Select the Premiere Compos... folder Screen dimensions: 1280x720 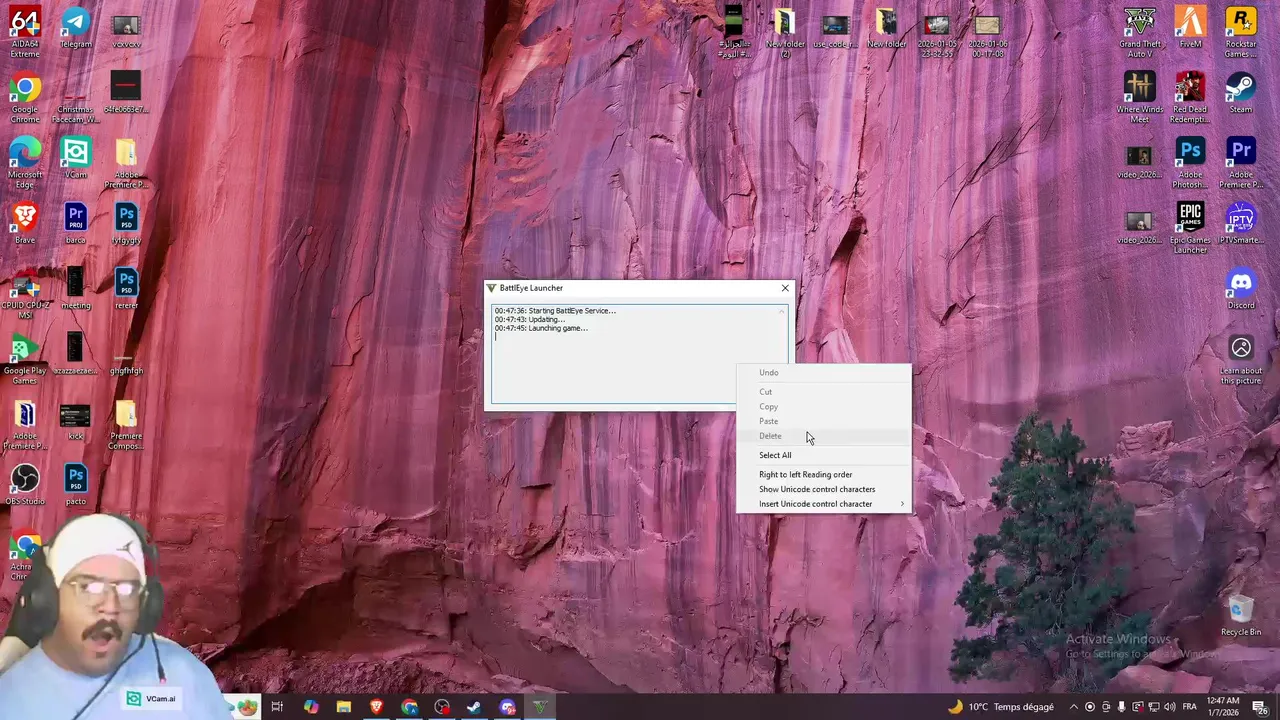(x=126, y=424)
